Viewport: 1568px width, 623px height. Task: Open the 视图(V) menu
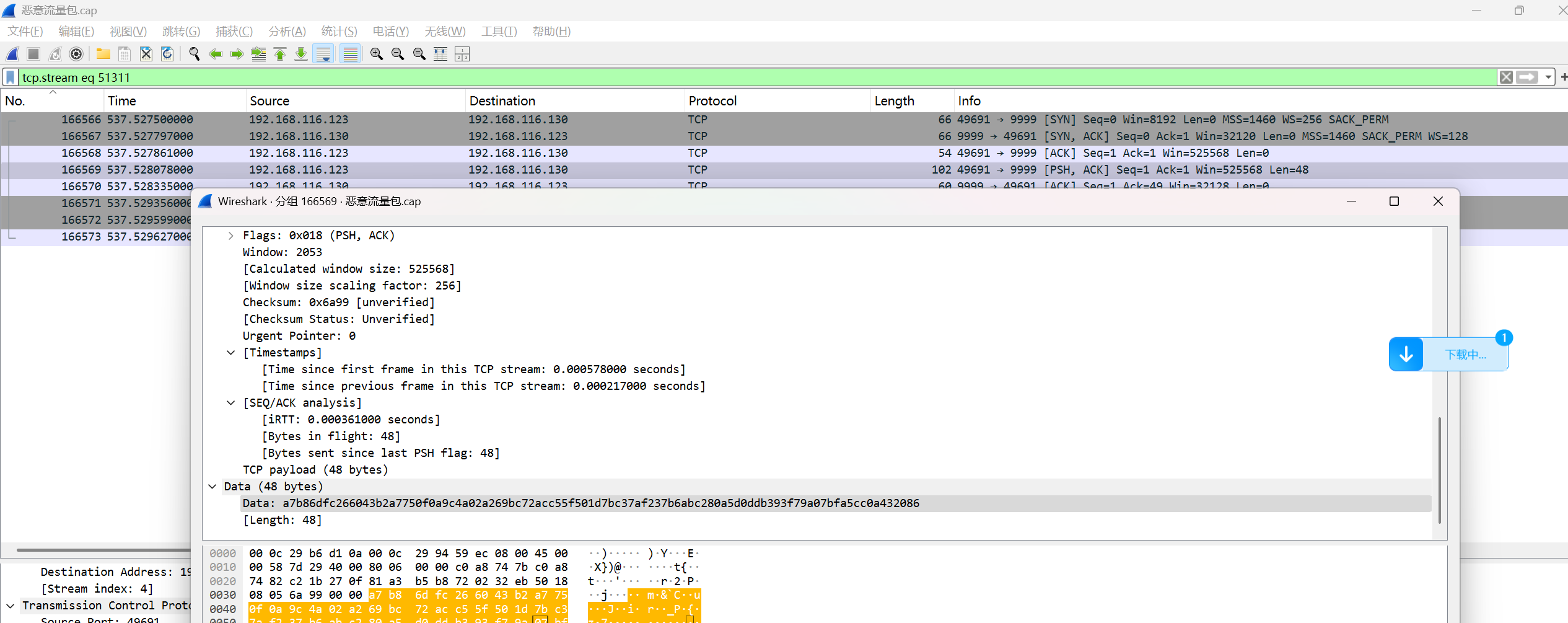click(128, 32)
